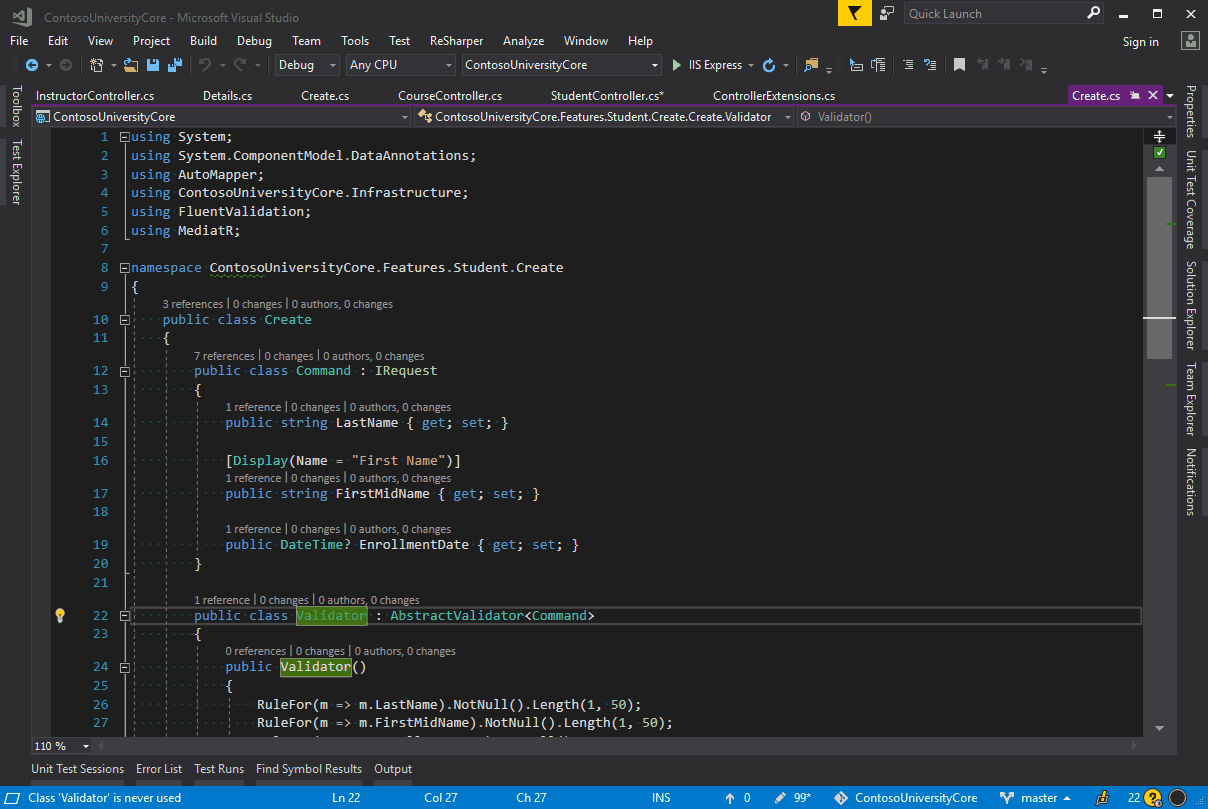Click the send feedback icon next to Quick Launch
This screenshot has height=809, width=1208.
click(x=886, y=13)
